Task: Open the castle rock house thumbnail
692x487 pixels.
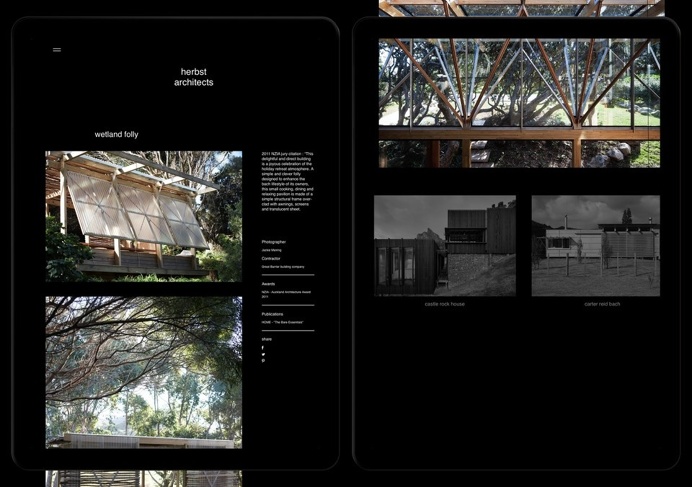Action: (445, 245)
